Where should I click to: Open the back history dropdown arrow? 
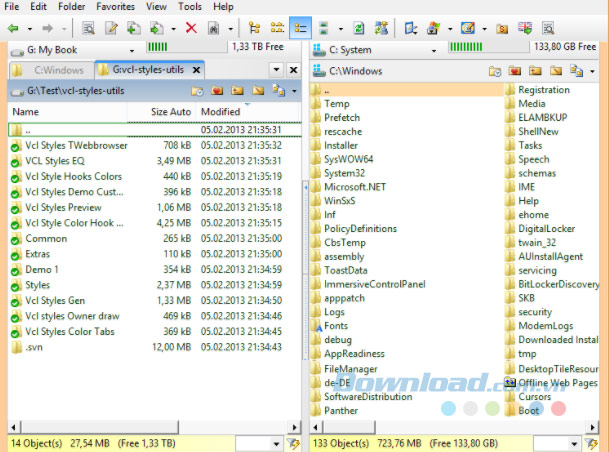coord(30,29)
